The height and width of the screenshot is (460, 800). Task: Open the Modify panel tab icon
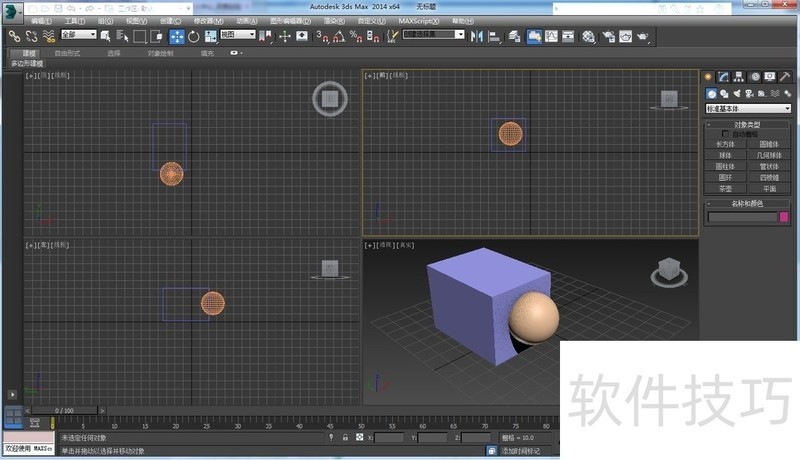(x=724, y=76)
